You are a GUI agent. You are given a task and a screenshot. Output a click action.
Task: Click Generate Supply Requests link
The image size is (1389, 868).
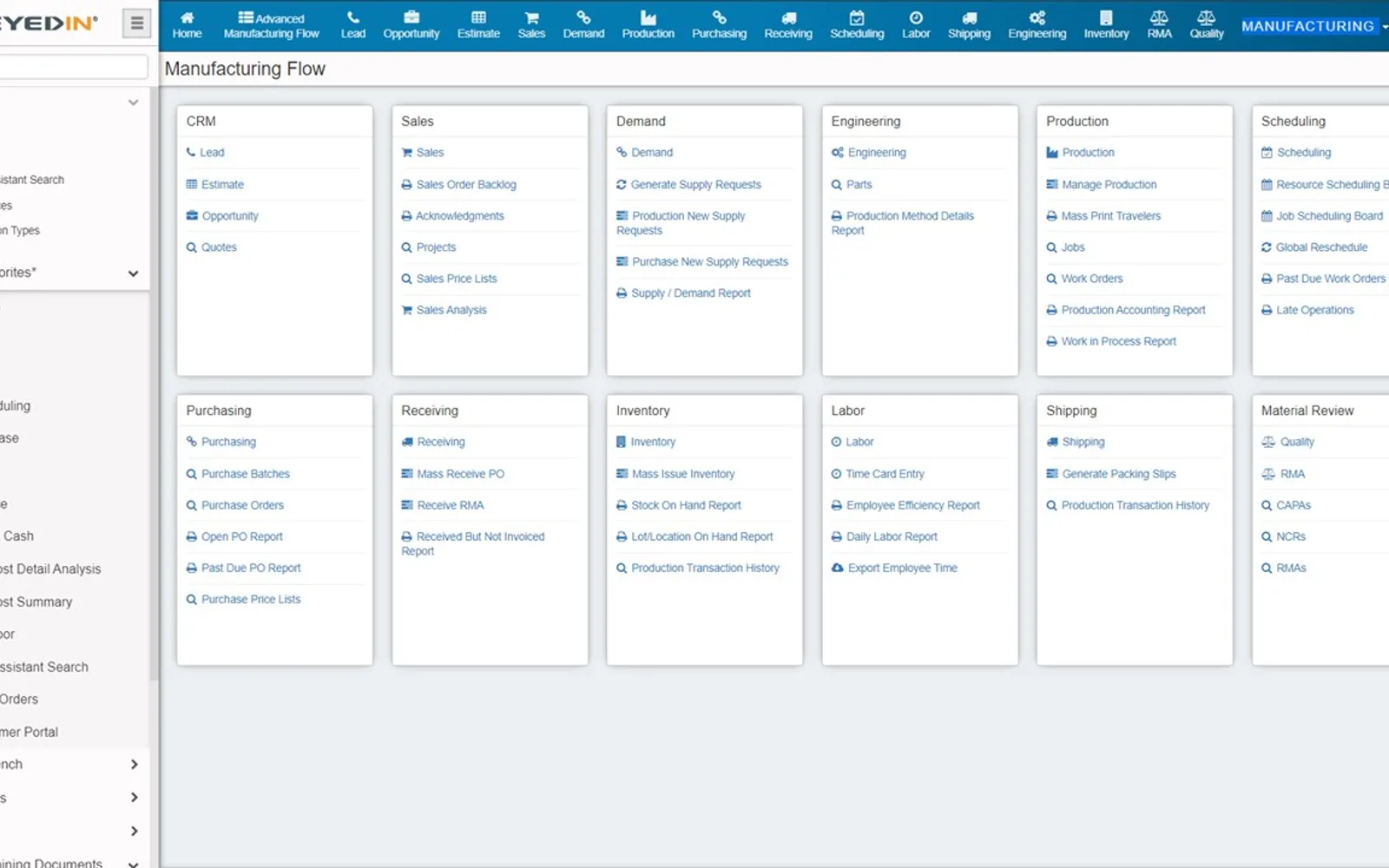pyautogui.click(x=695, y=185)
